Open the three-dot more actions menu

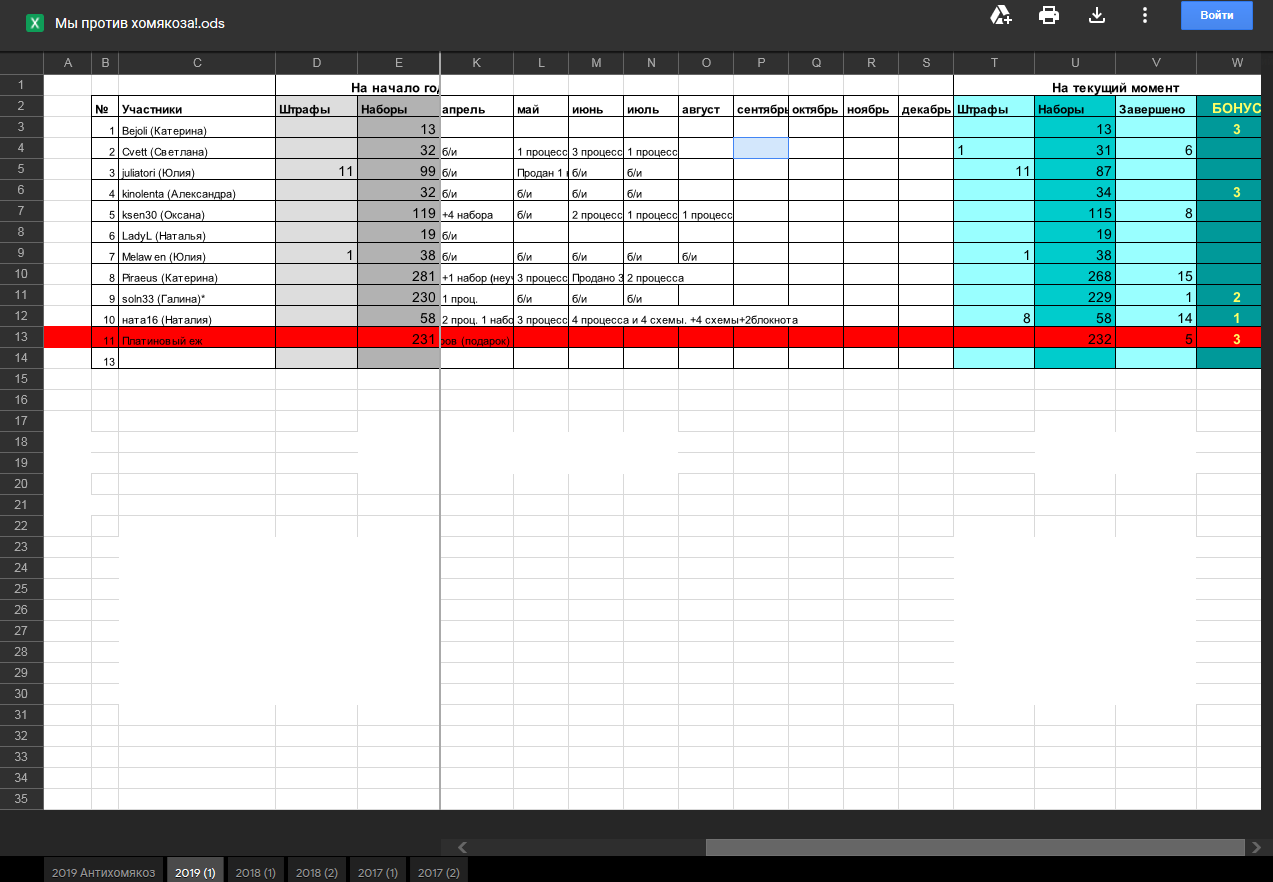coord(1144,15)
